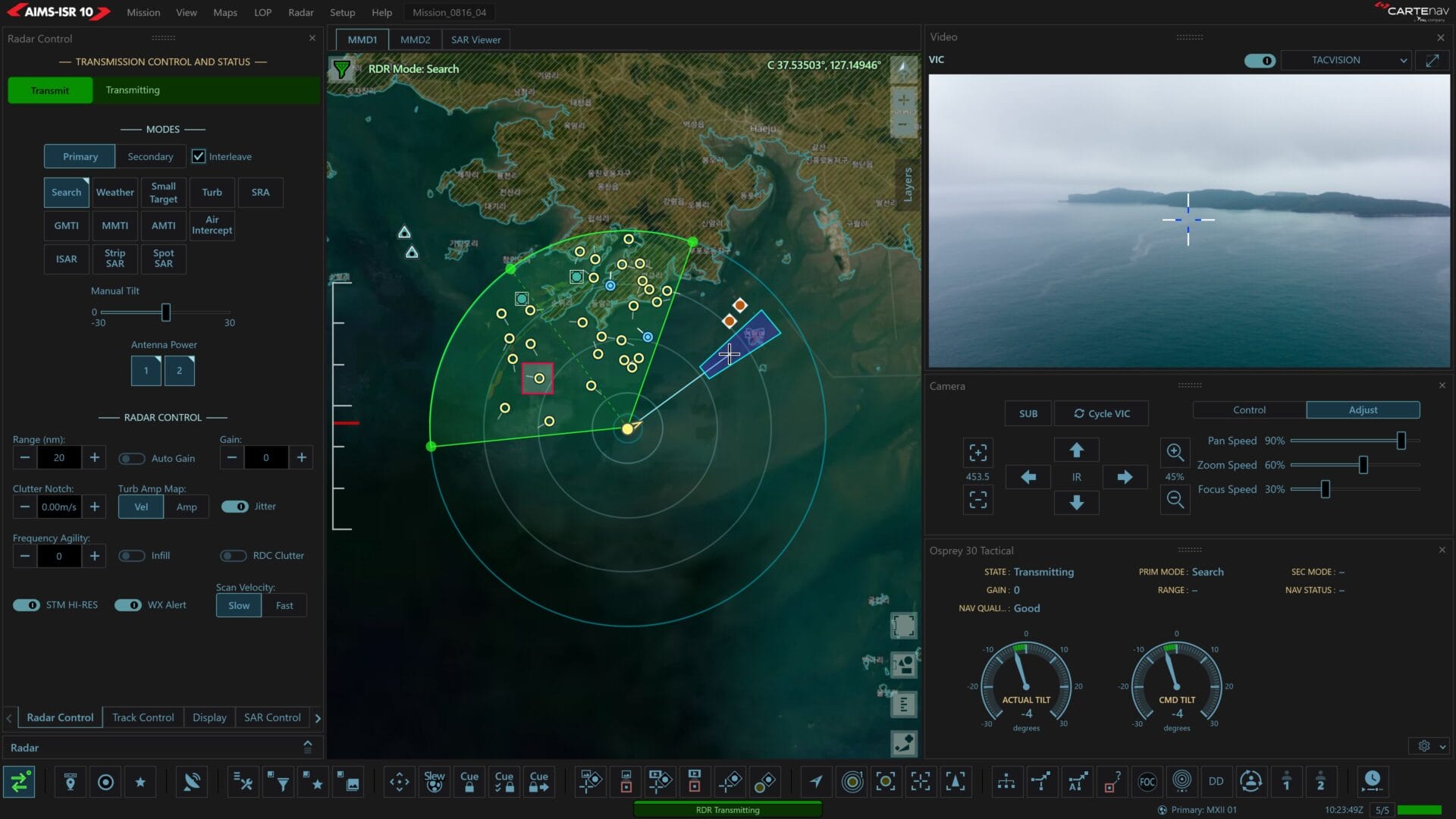Click the map fit-to-extent icon
Screen dimensions: 1456x819
click(x=903, y=626)
